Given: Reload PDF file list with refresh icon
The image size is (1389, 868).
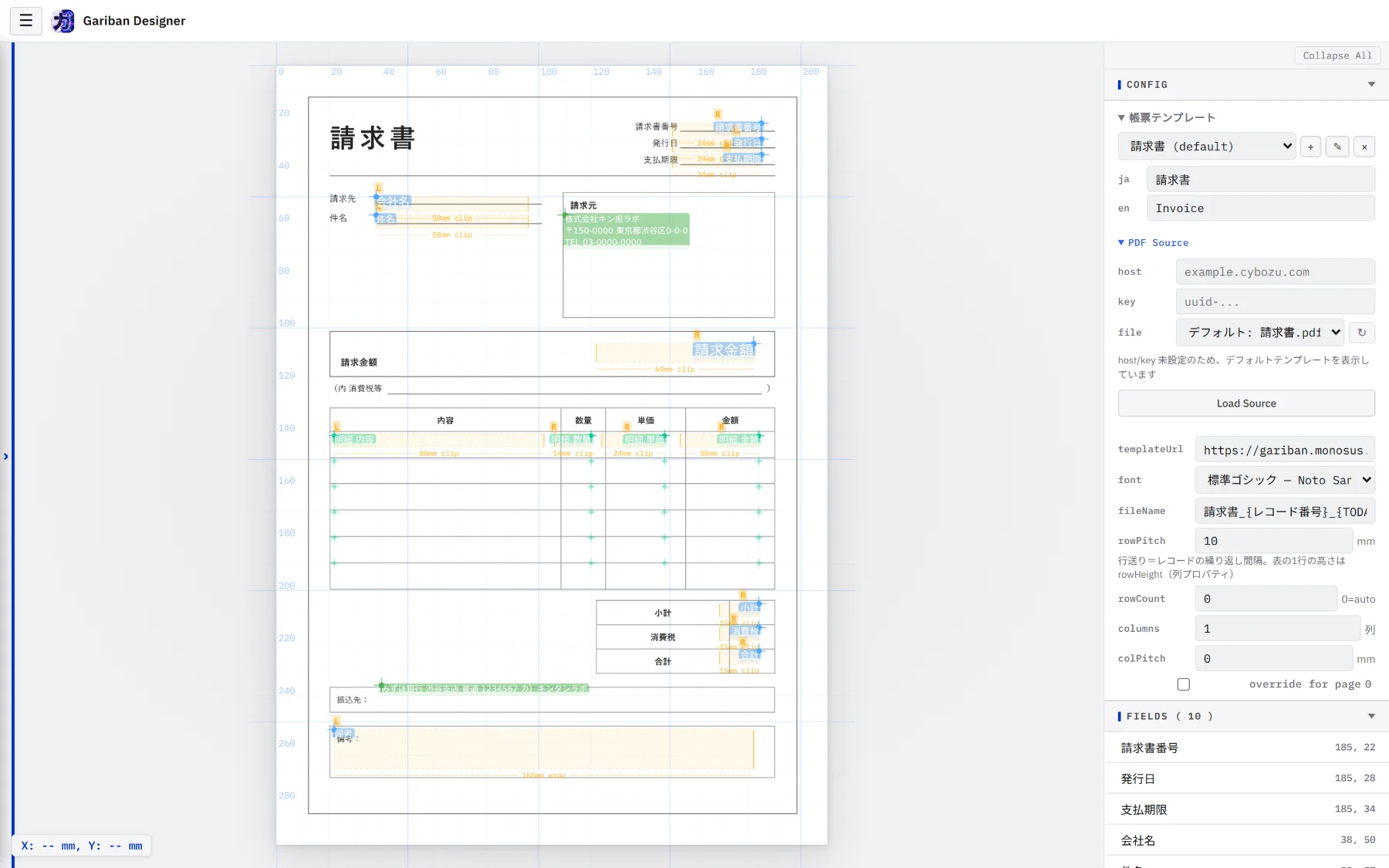Looking at the screenshot, I should click(1362, 333).
